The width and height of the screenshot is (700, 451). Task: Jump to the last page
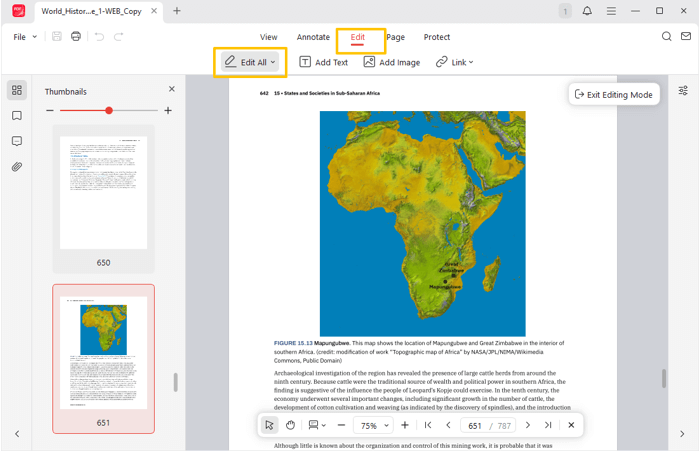pyautogui.click(x=548, y=425)
